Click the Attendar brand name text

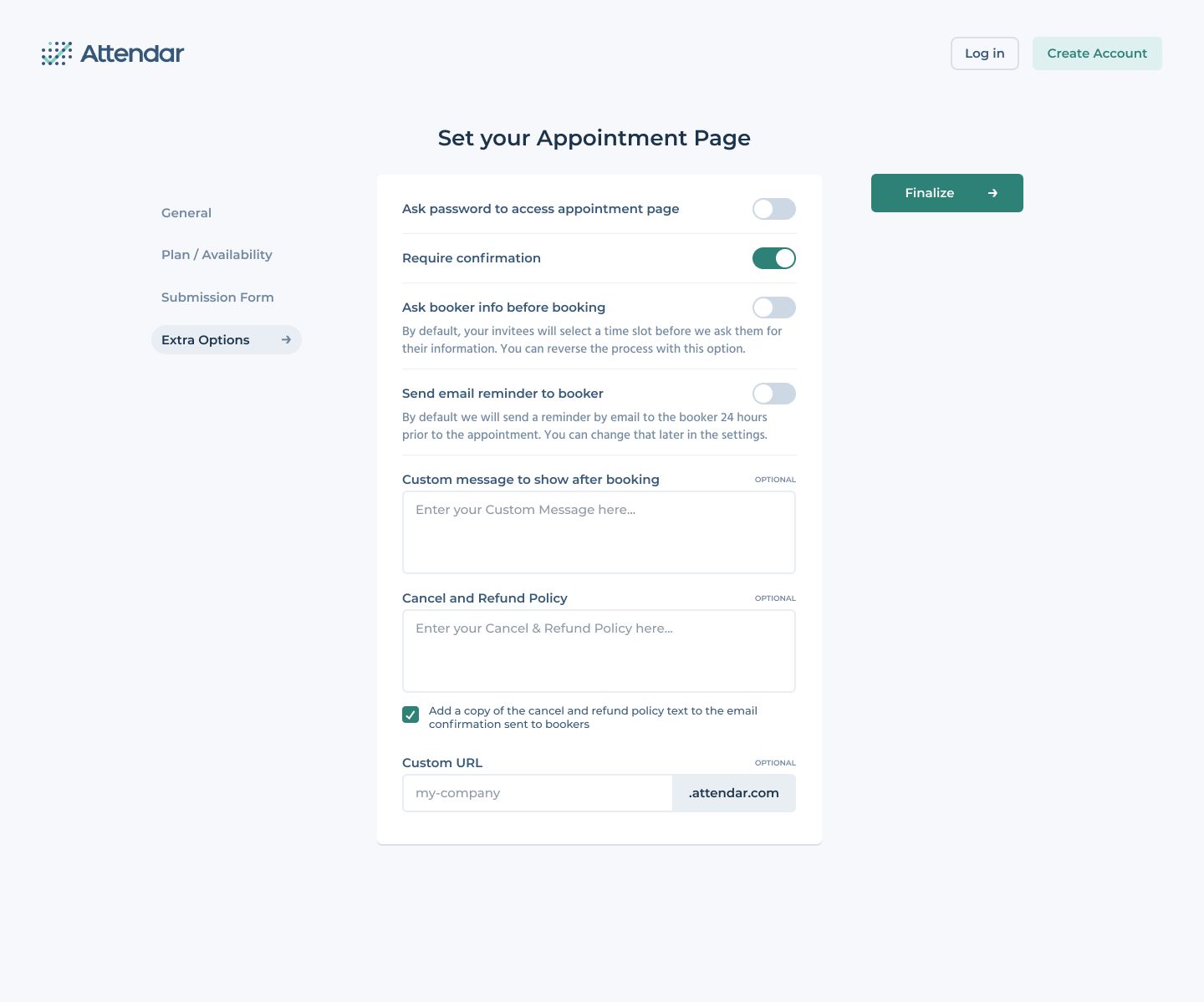(x=132, y=53)
